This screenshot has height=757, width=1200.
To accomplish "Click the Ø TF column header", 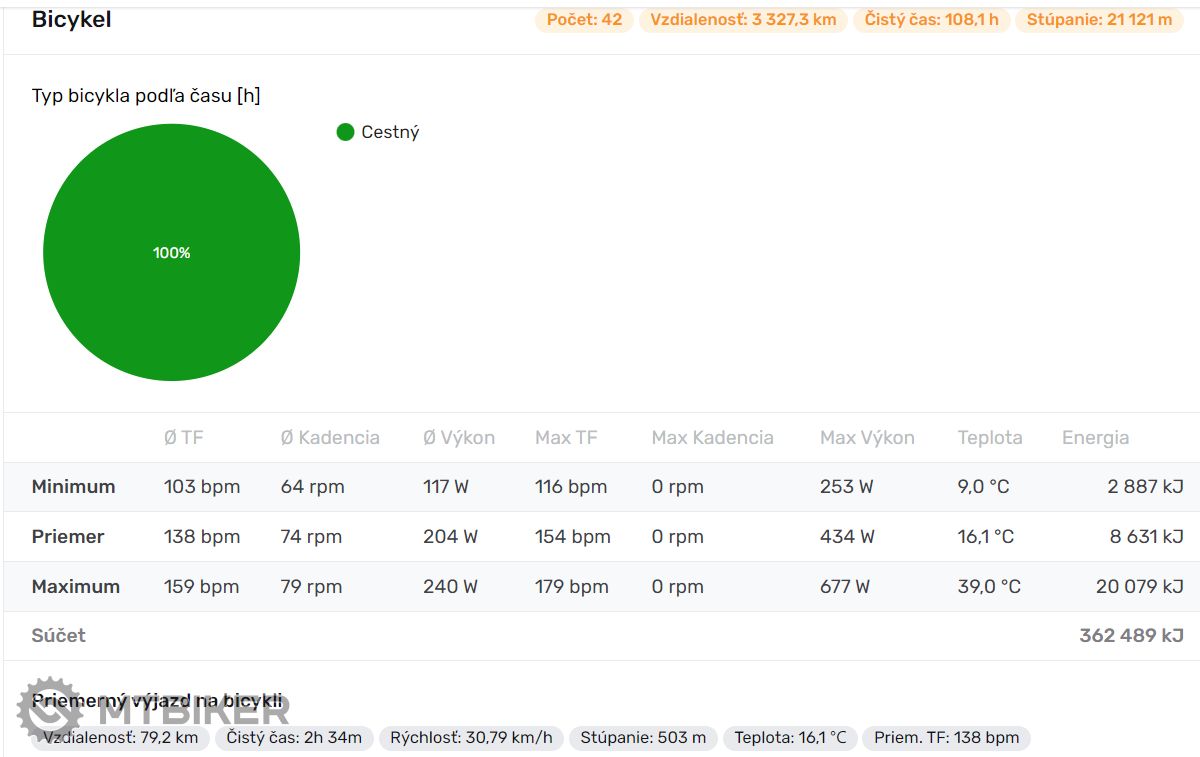I will point(184,438).
